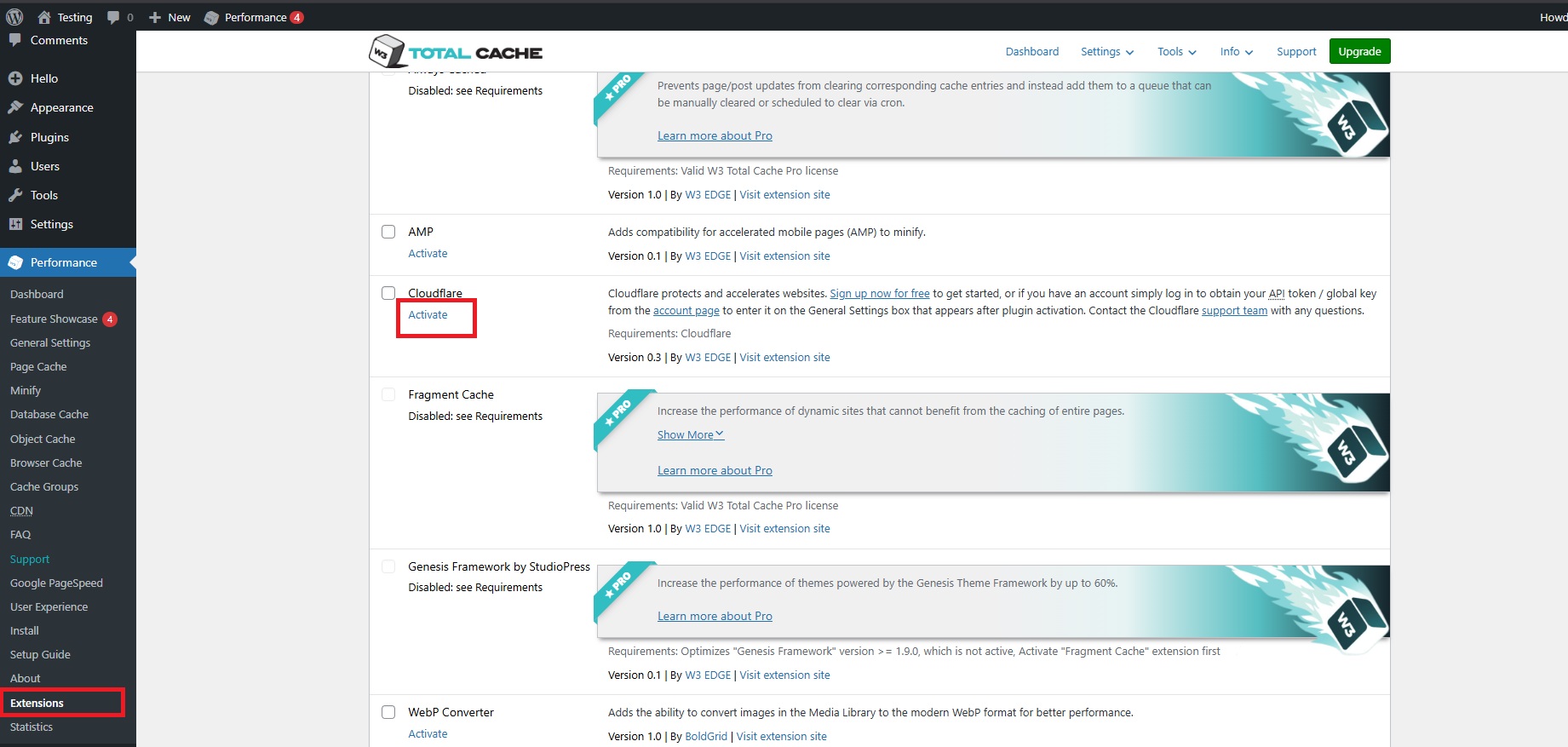Click the disabled Fragment Cache checkbox
Viewport: 1568px width, 747px height.
point(388,394)
